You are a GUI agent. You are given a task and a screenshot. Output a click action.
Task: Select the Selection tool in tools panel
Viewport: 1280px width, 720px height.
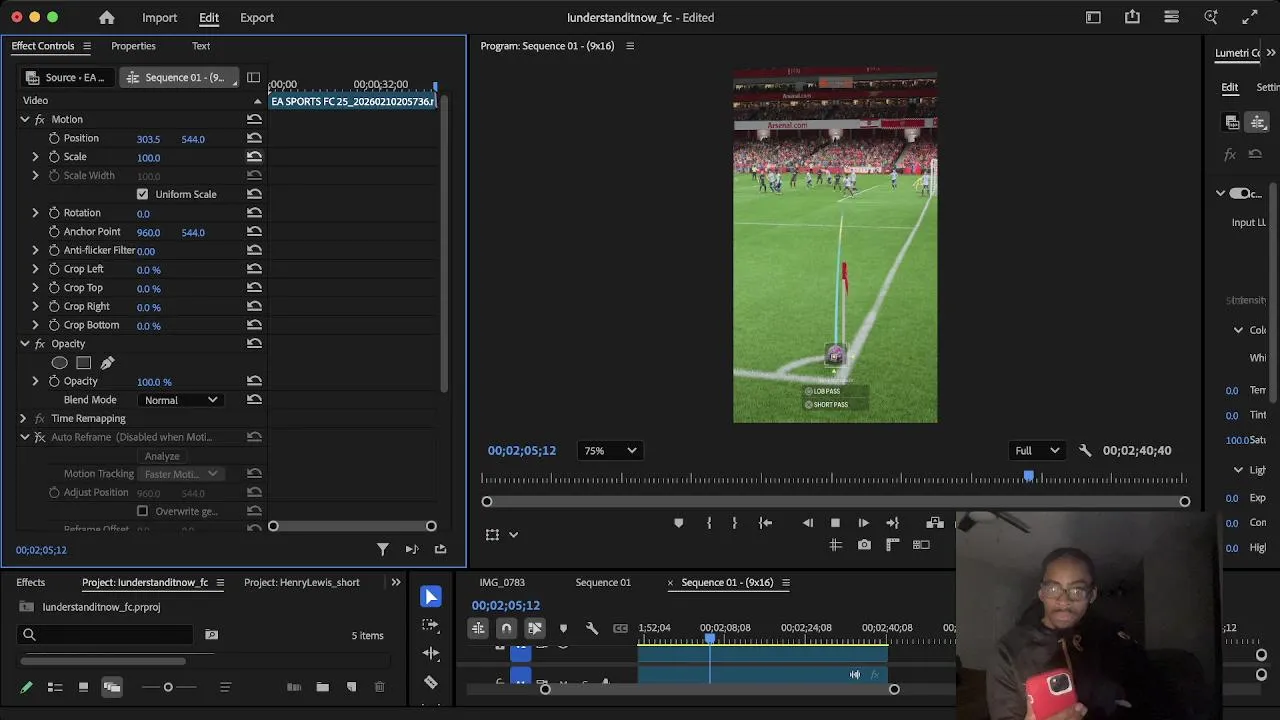pyautogui.click(x=431, y=597)
